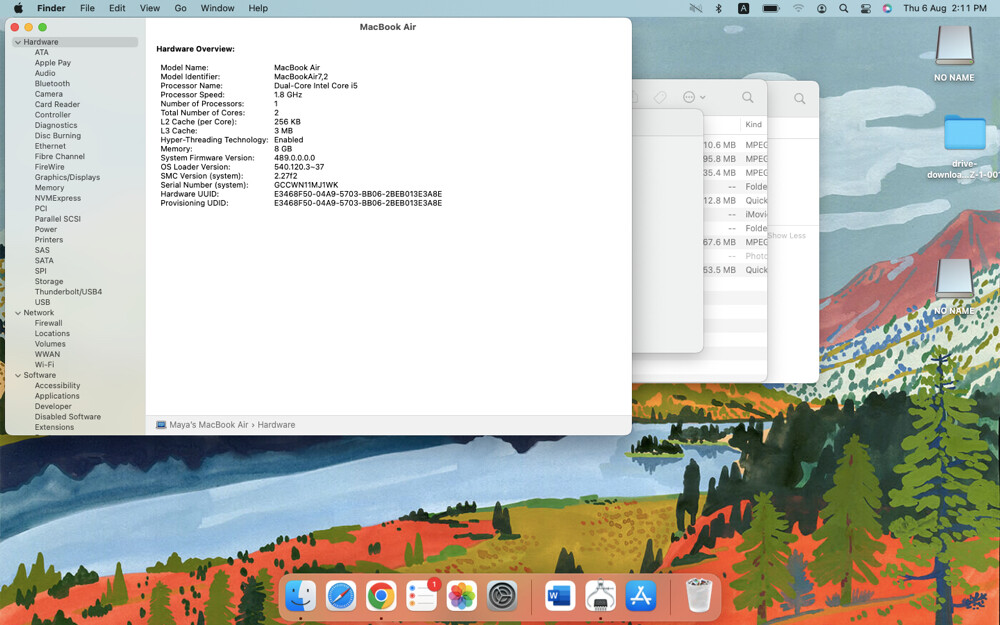This screenshot has width=1000, height=625.
Task: Select Applications under Software
Action: click(57, 396)
